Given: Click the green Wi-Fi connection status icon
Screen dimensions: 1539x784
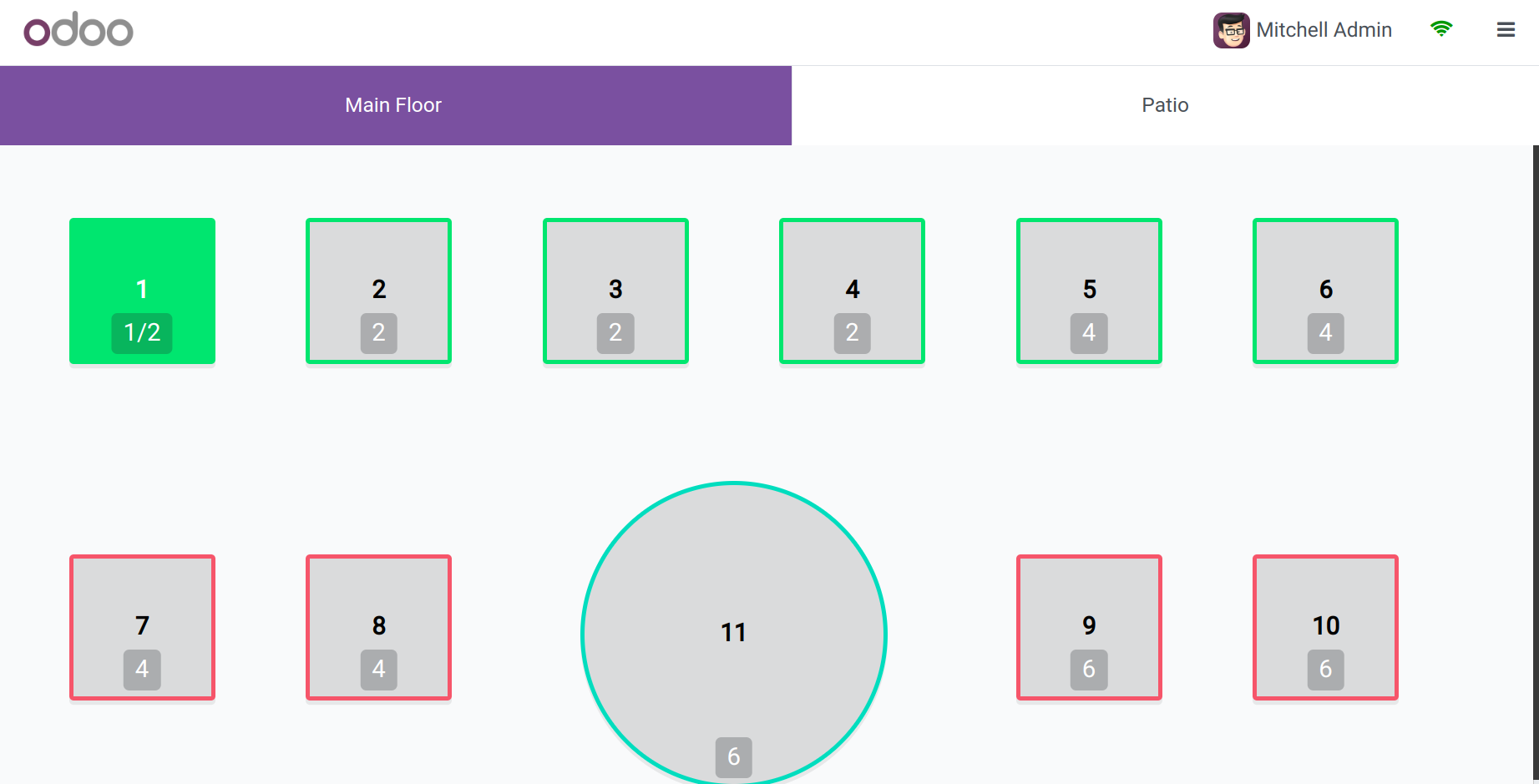Looking at the screenshot, I should [x=1441, y=29].
